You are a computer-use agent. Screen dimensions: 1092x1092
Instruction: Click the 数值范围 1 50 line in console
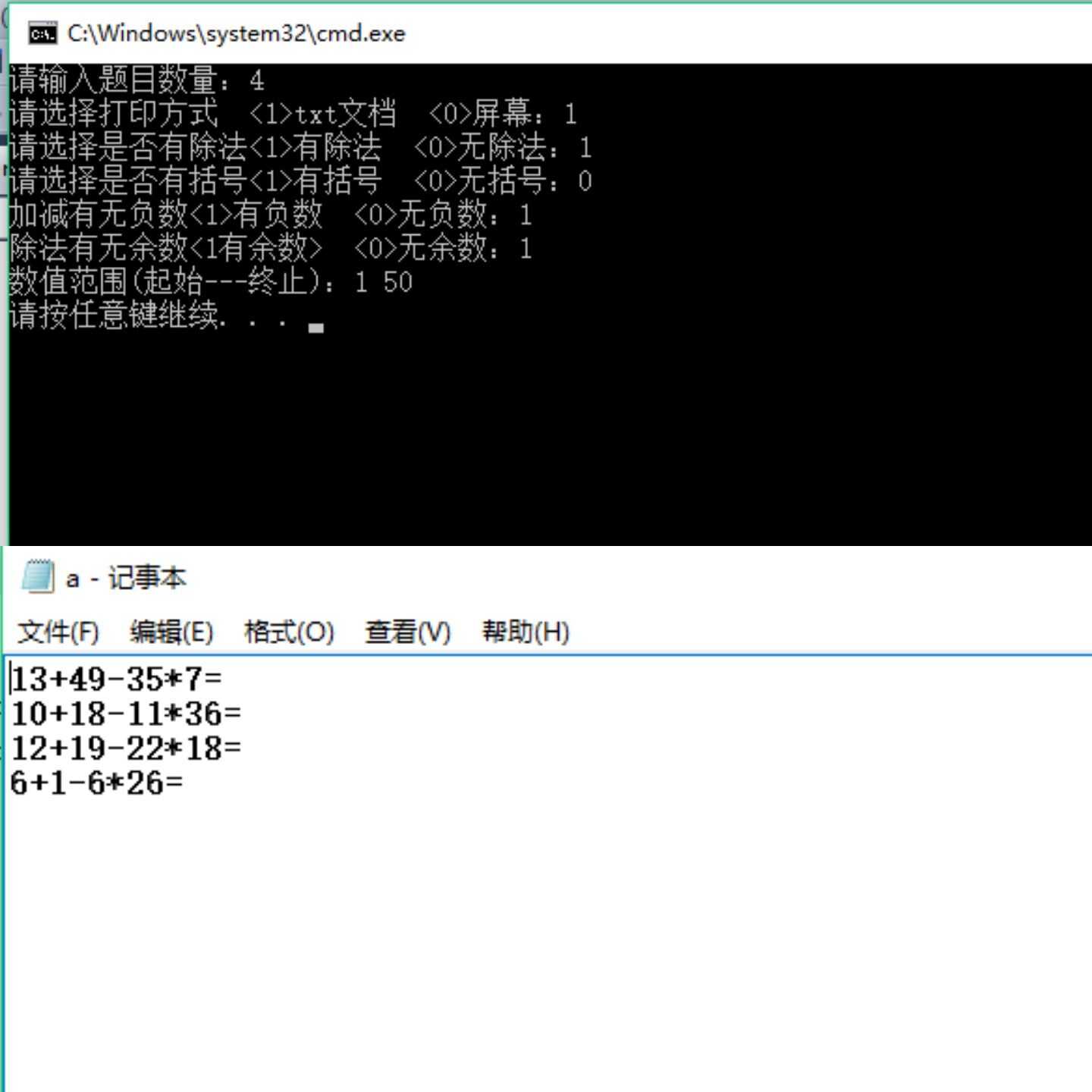tap(211, 282)
